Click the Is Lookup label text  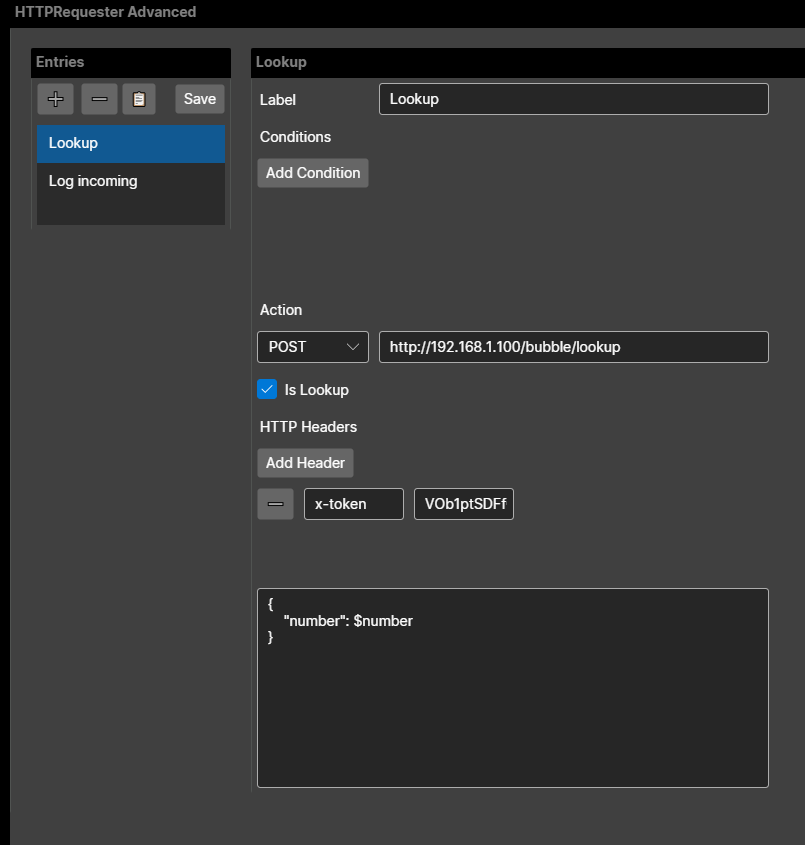point(317,390)
